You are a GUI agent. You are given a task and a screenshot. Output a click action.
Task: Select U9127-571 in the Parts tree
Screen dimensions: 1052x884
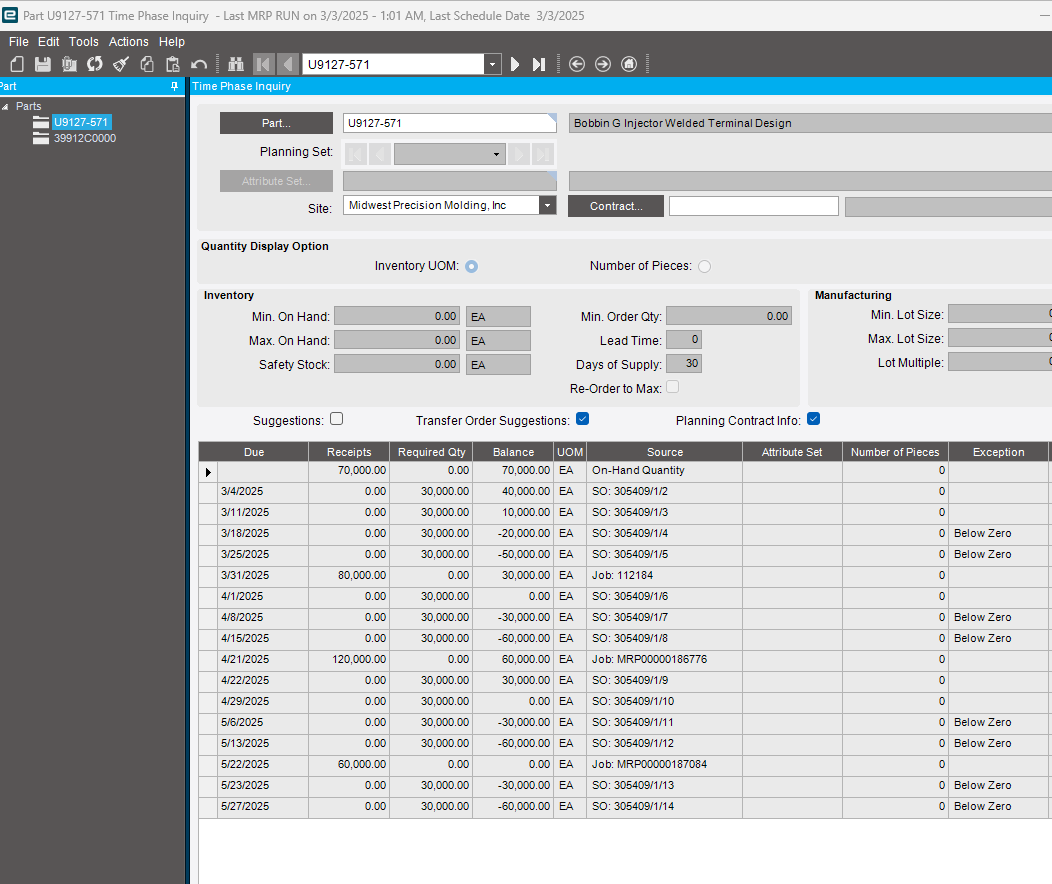[81, 122]
